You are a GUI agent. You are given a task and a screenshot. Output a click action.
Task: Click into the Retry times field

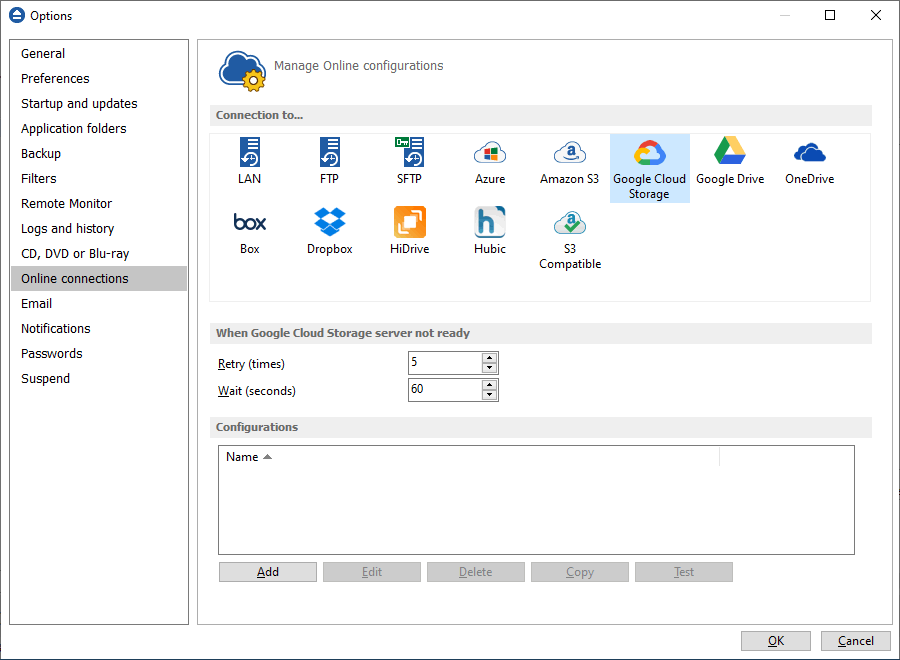[x=445, y=363]
